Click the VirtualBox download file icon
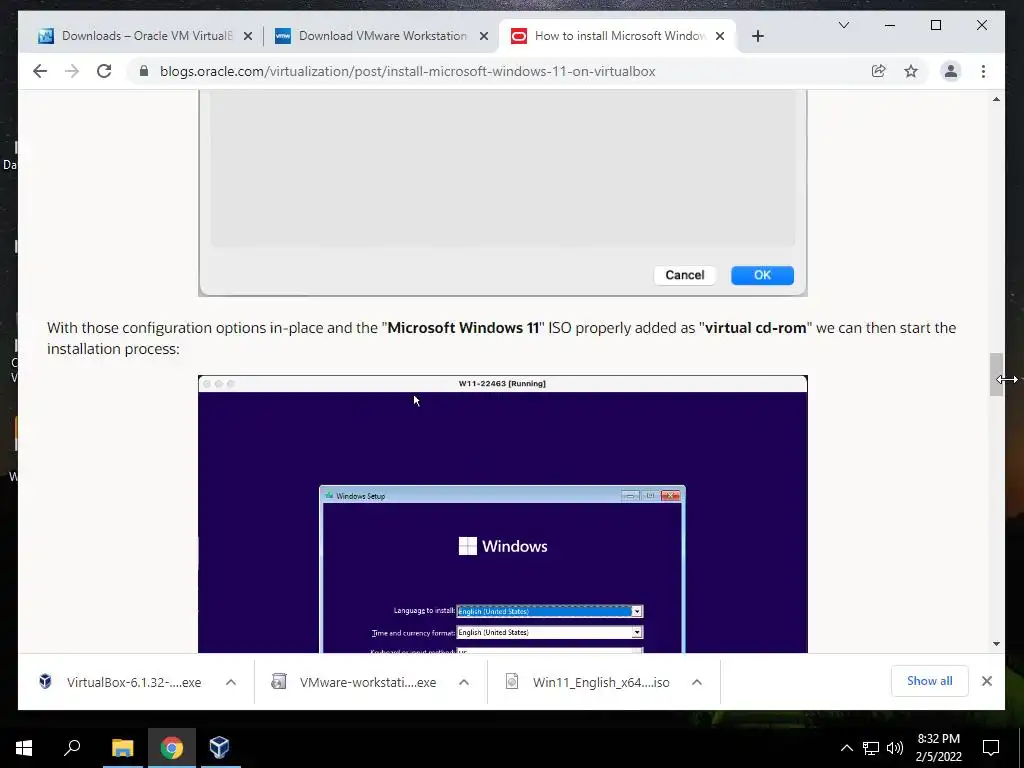This screenshot has height=768, width=1024. pyautogui.click(x=45, y=681)
